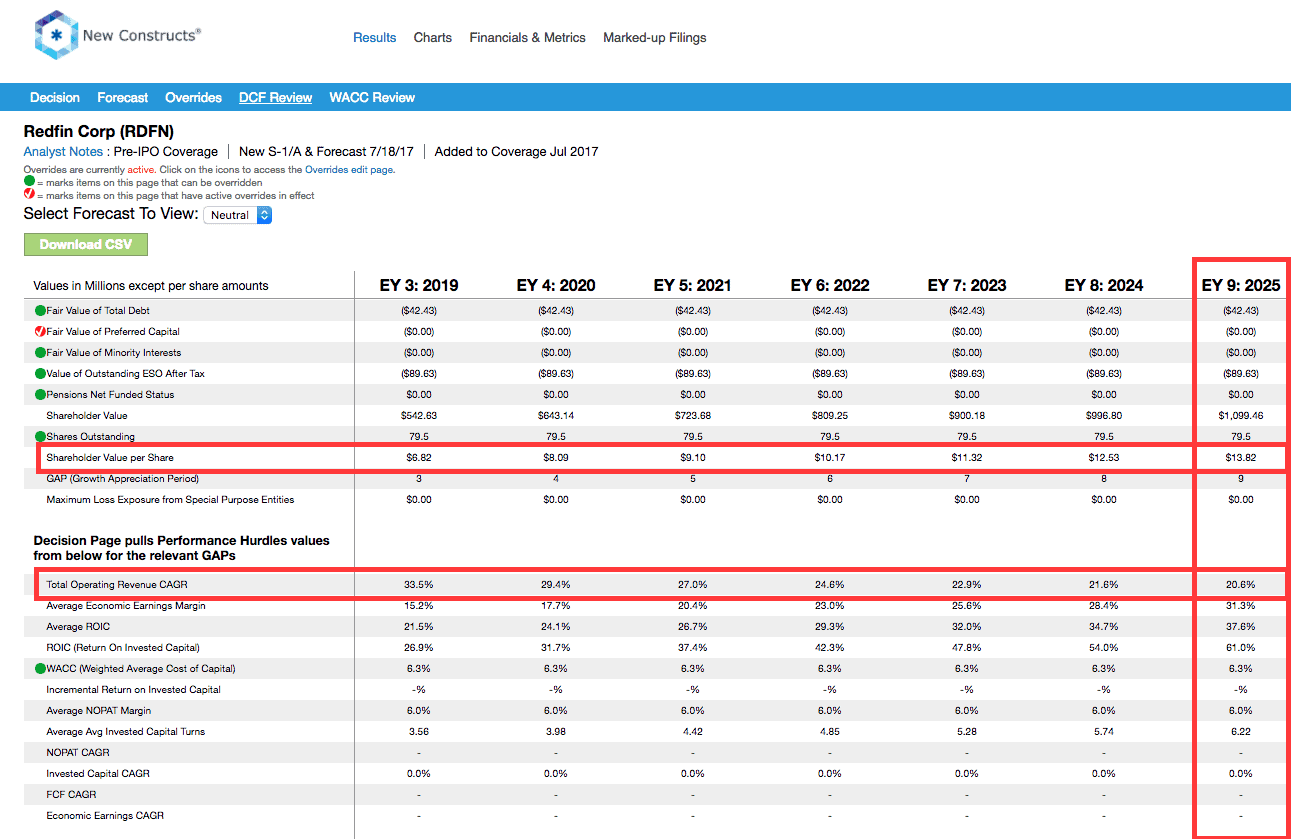Image resolution: width=1291 pixels, height=839 pixels.
Task: Click green override icon beside Pensions Net Funded Status
Action: click(x=40, y=394)
